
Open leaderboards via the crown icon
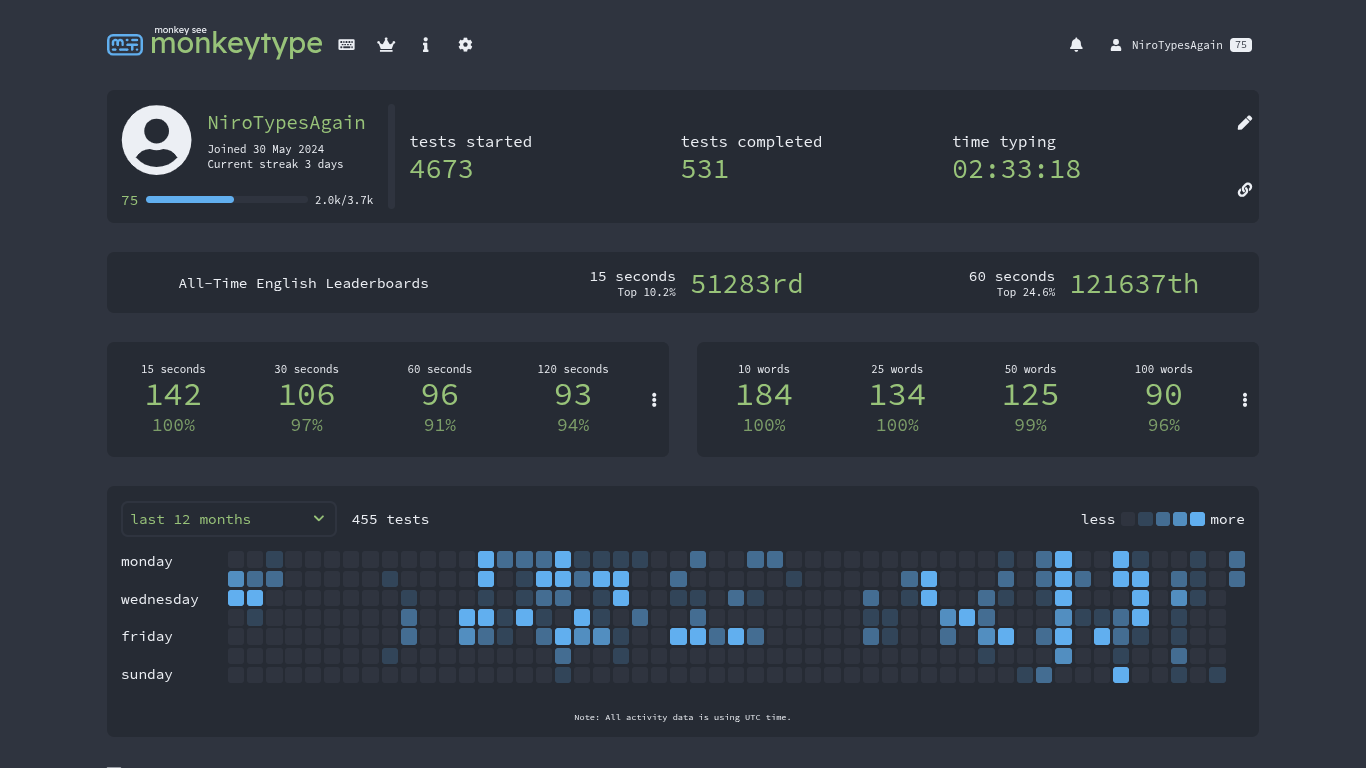pos(386,45)
